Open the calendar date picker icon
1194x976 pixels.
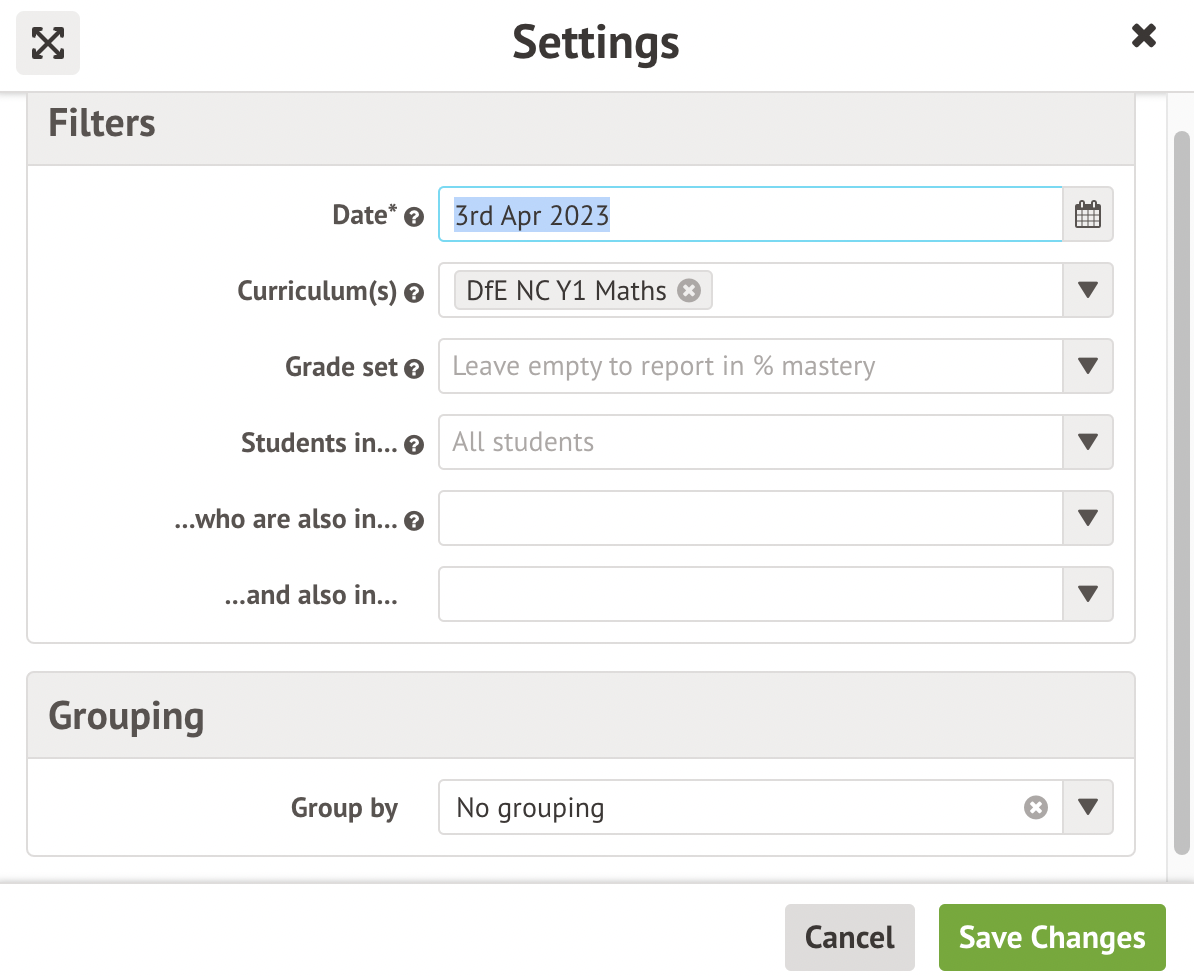point(1087,214)
